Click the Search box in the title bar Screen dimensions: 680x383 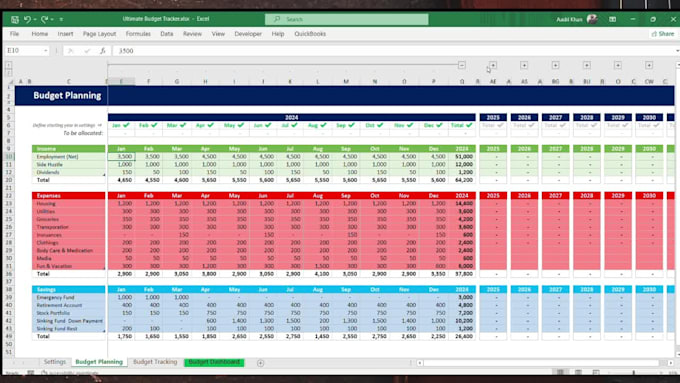tap(347, 19)
